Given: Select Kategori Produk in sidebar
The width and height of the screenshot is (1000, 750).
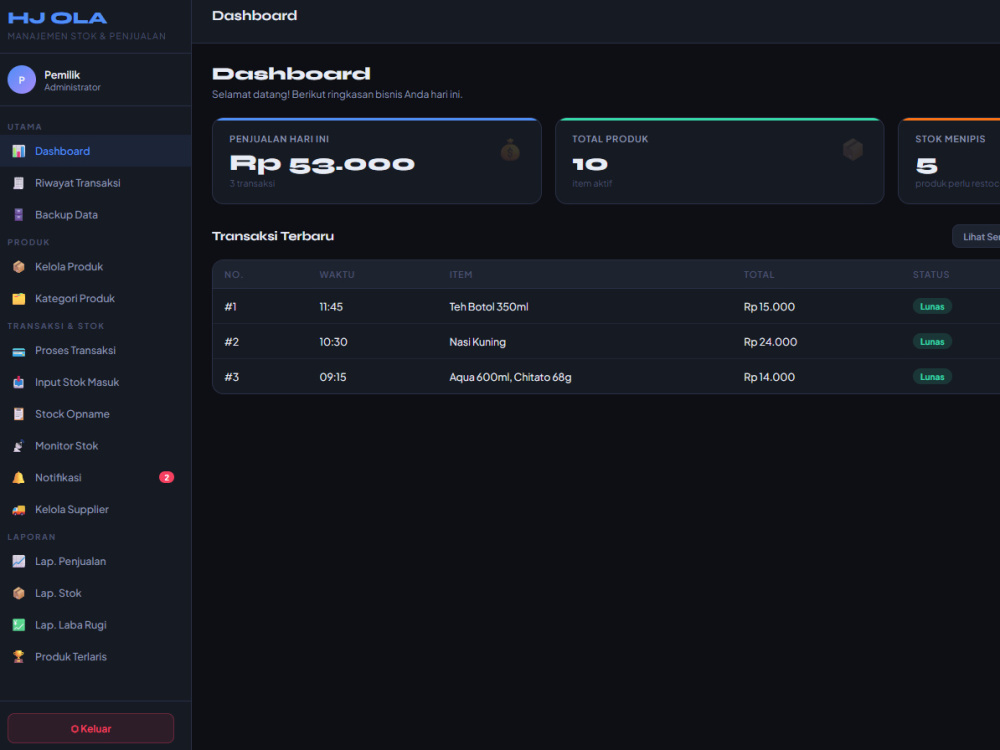Looking at the screenshot, I should [96, 298].
